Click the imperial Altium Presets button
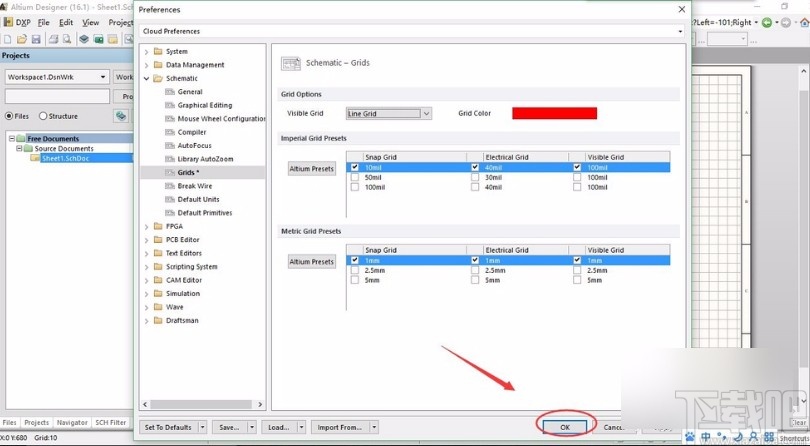The height and width of the screenshot is (446, 810). coord(311,169)
